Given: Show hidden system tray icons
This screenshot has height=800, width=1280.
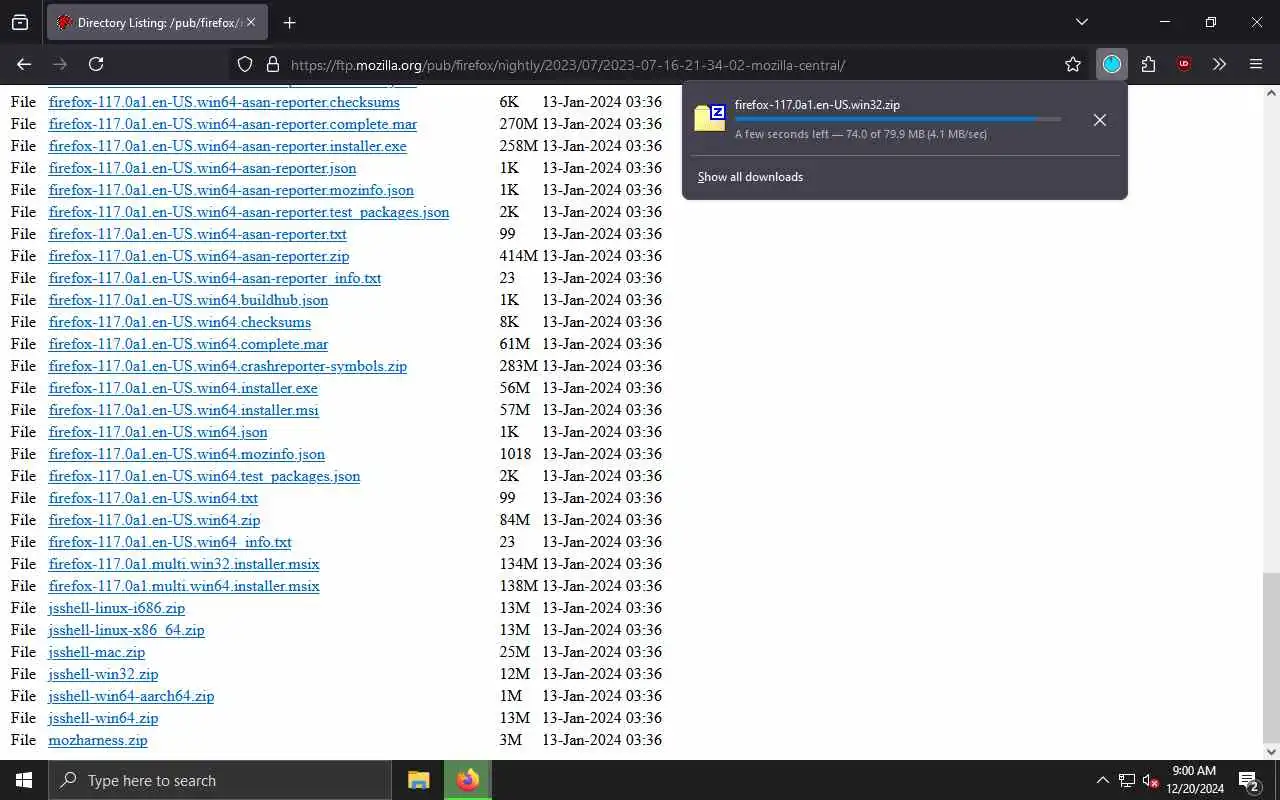Looking at the screenshot, I should point(1102,780).
